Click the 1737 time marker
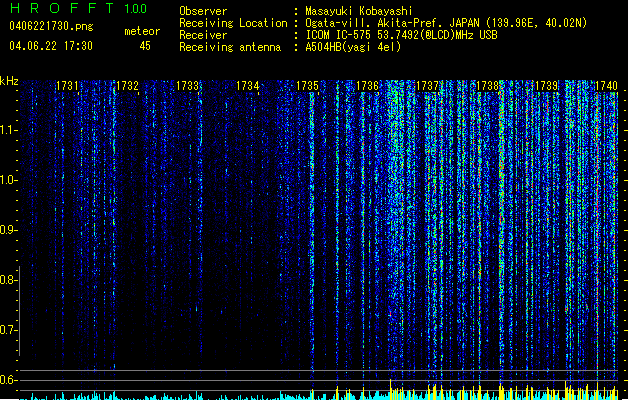The width and height of the screenshot is (629, 400). coord(427,86)
